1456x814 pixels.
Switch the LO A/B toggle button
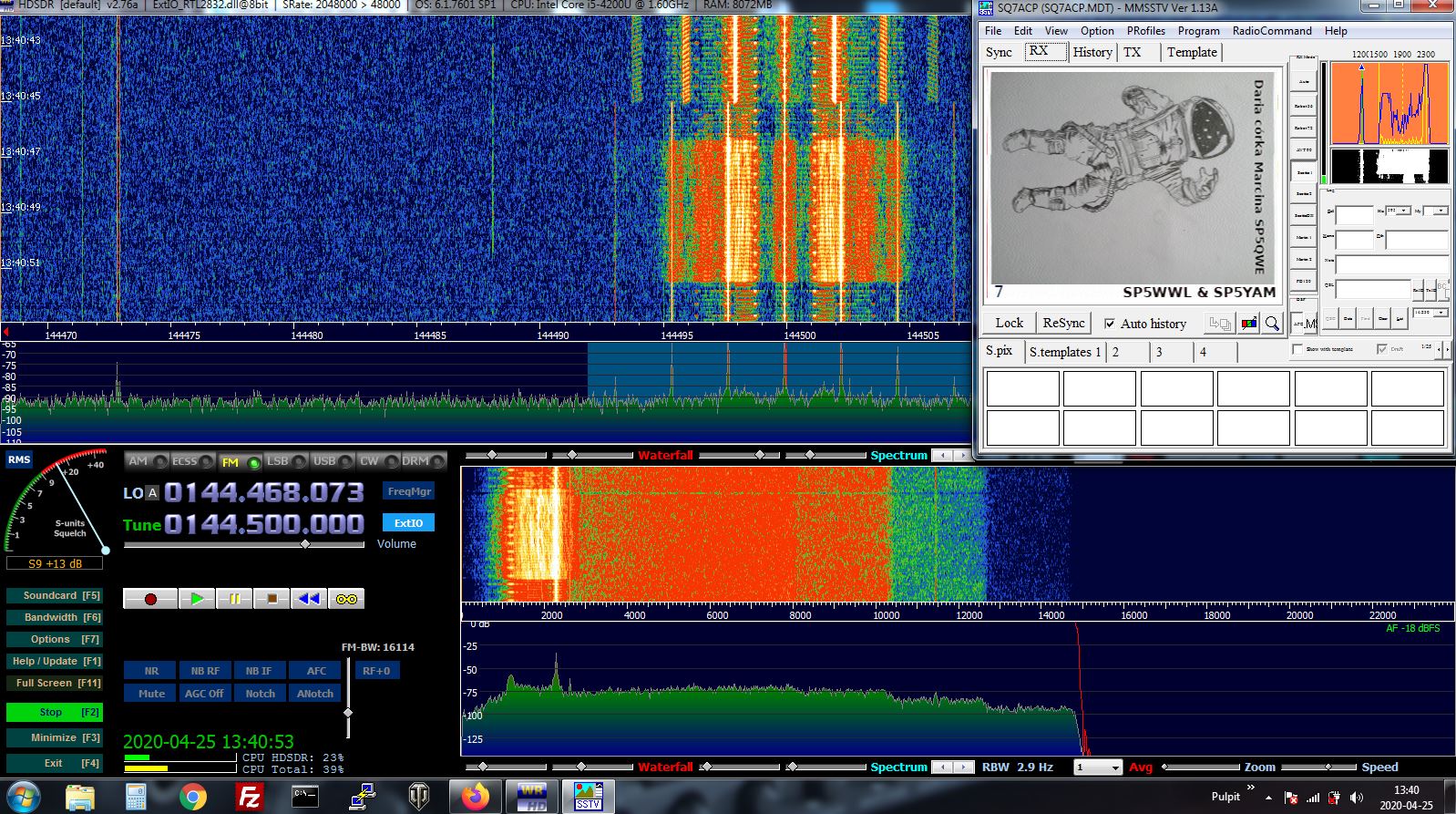coord(153,493)
